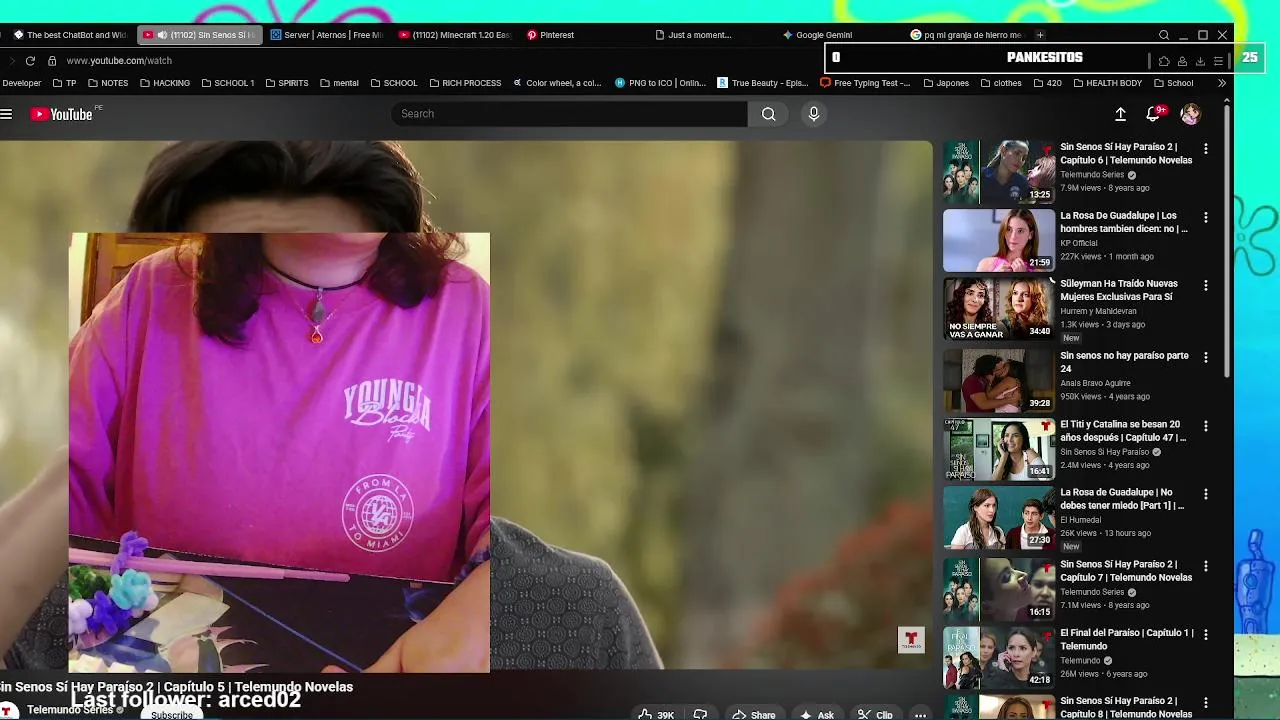Open Free Typing Test bookmark
Viewport: 1280px width, 720px height.
pos(865,83)
